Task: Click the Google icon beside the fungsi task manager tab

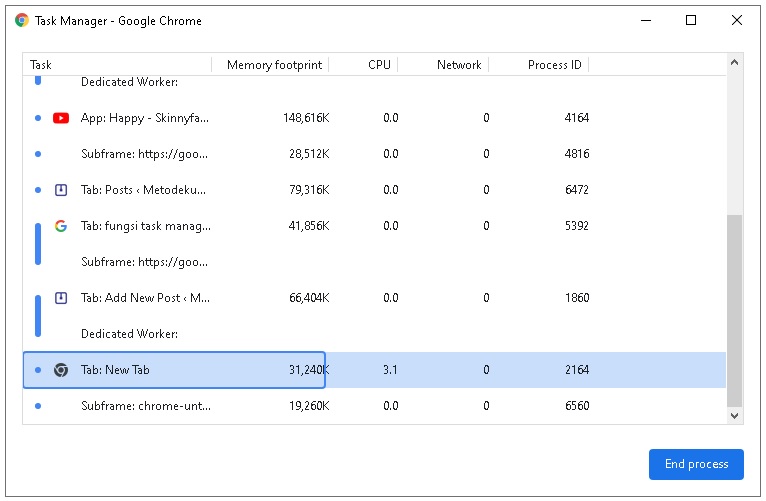Action: click(x=61, y=226)
